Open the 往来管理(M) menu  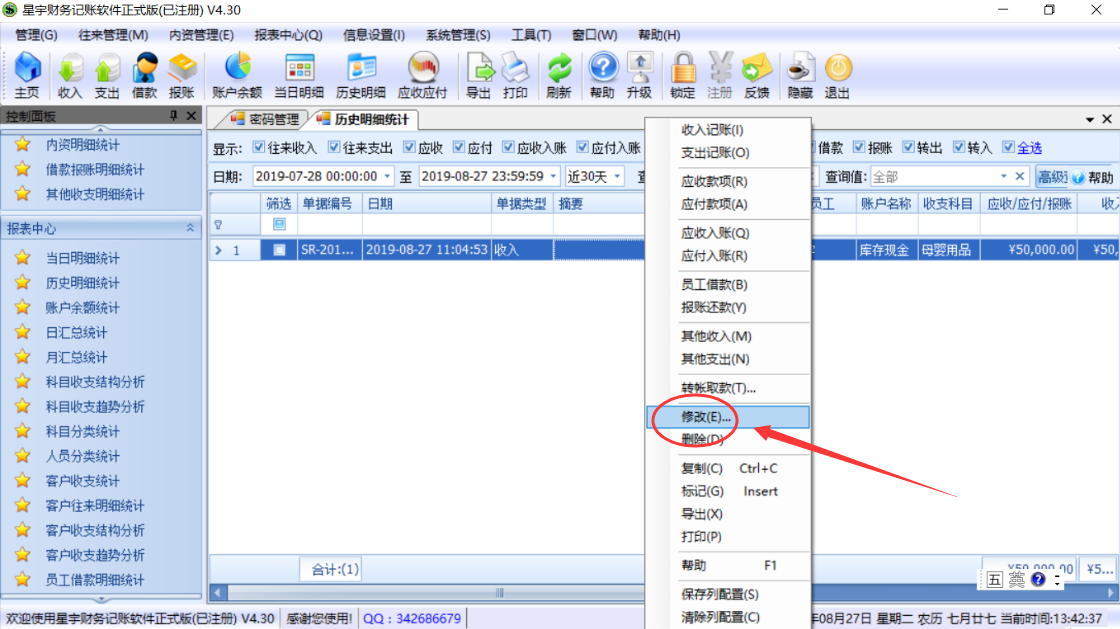pyautogui.click(x=113, y=34)
